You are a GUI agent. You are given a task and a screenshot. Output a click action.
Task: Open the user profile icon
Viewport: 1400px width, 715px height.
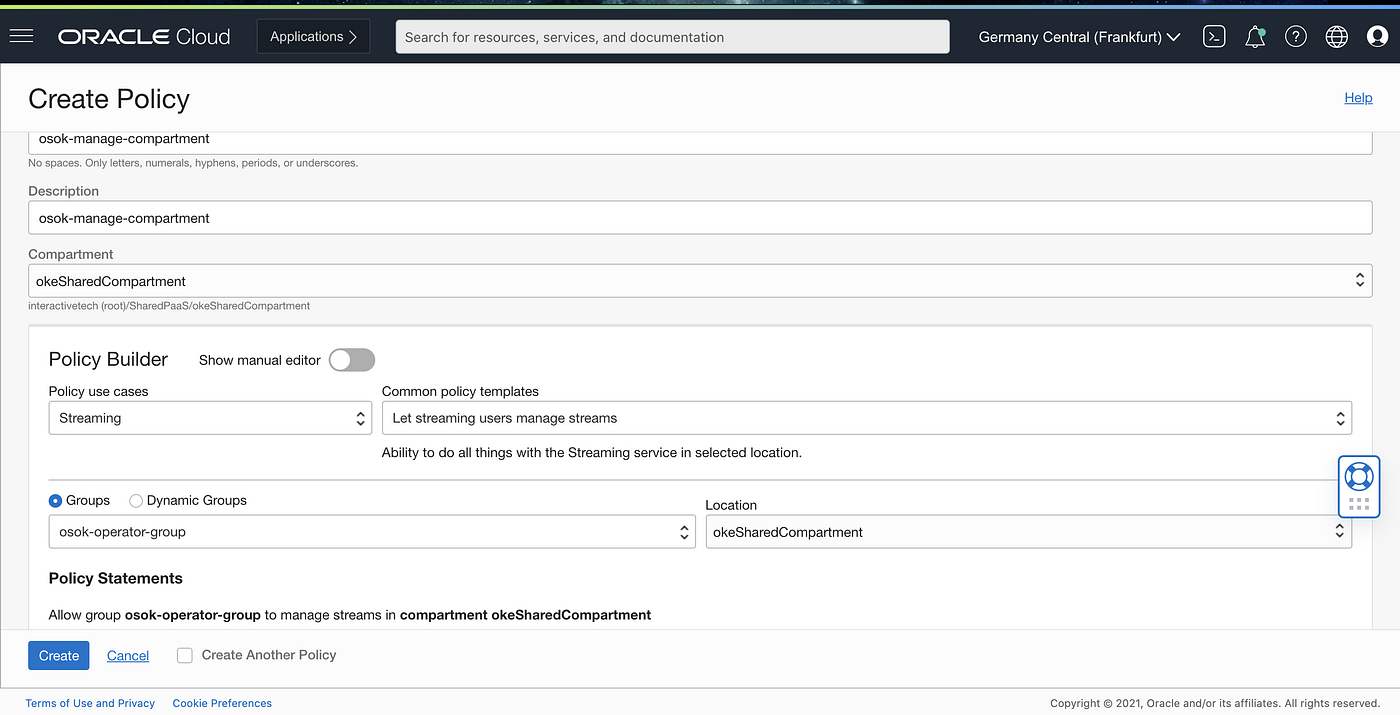pyautogui.click(x=1378, y=37)
